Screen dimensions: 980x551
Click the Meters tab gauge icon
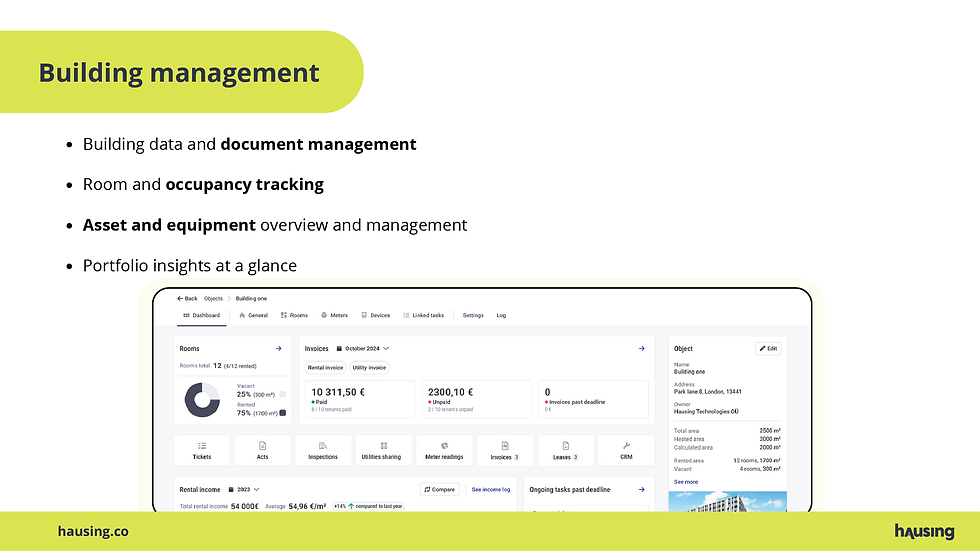324,315
